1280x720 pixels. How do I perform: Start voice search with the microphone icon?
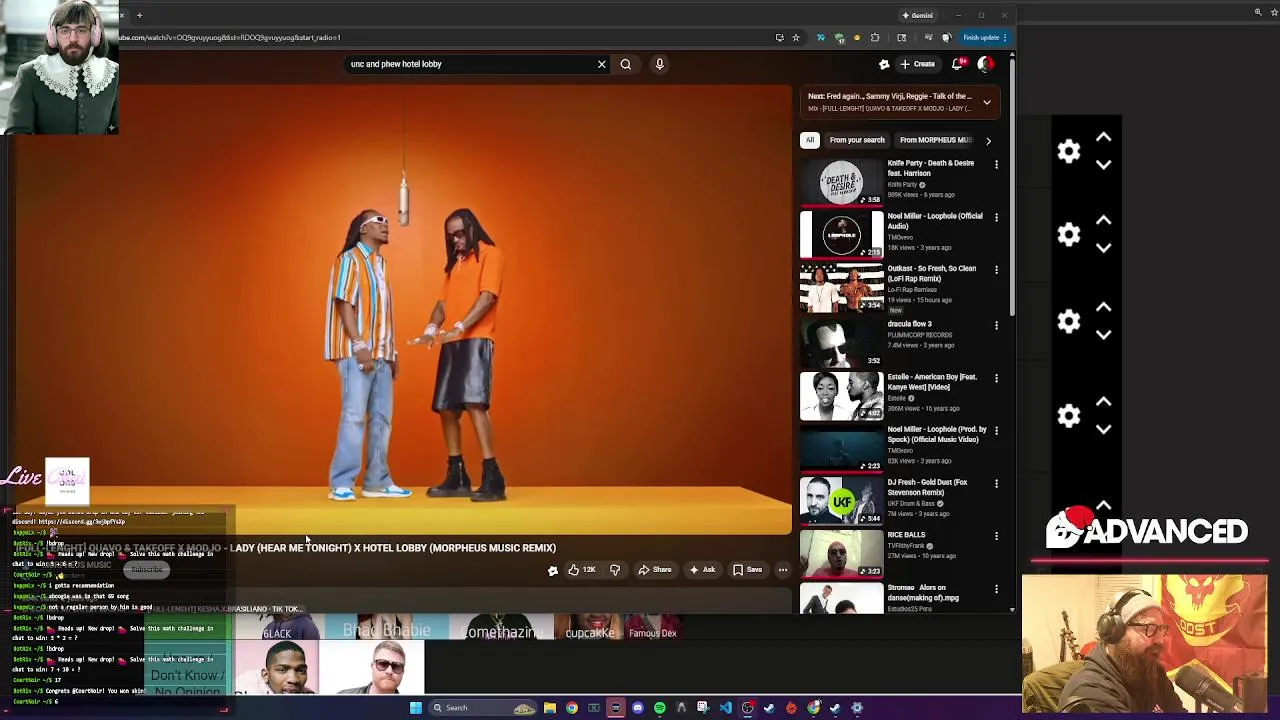pyautogui.click(x=659, y=64)
